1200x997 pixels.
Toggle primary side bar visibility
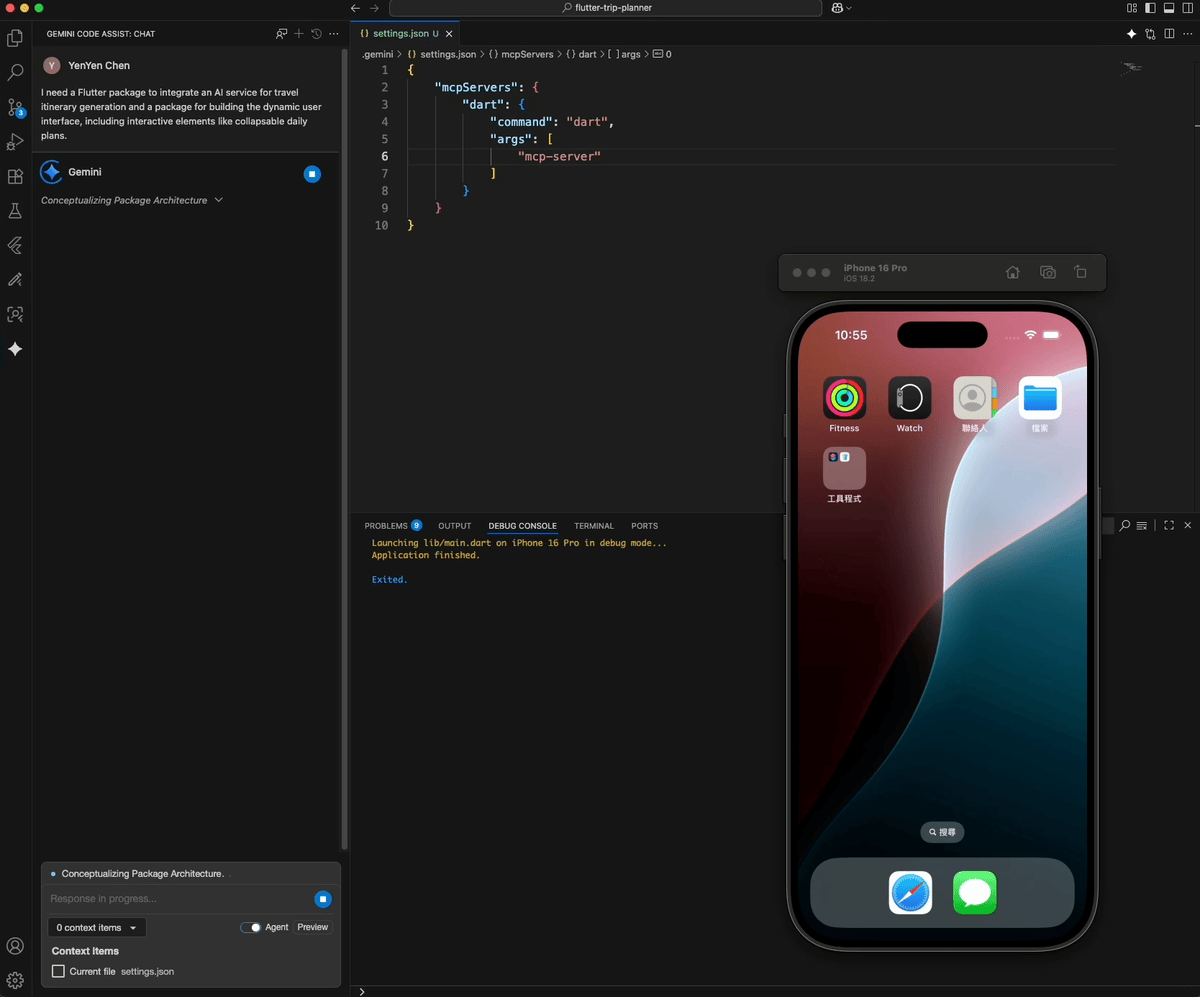(x=1150, y=8)
